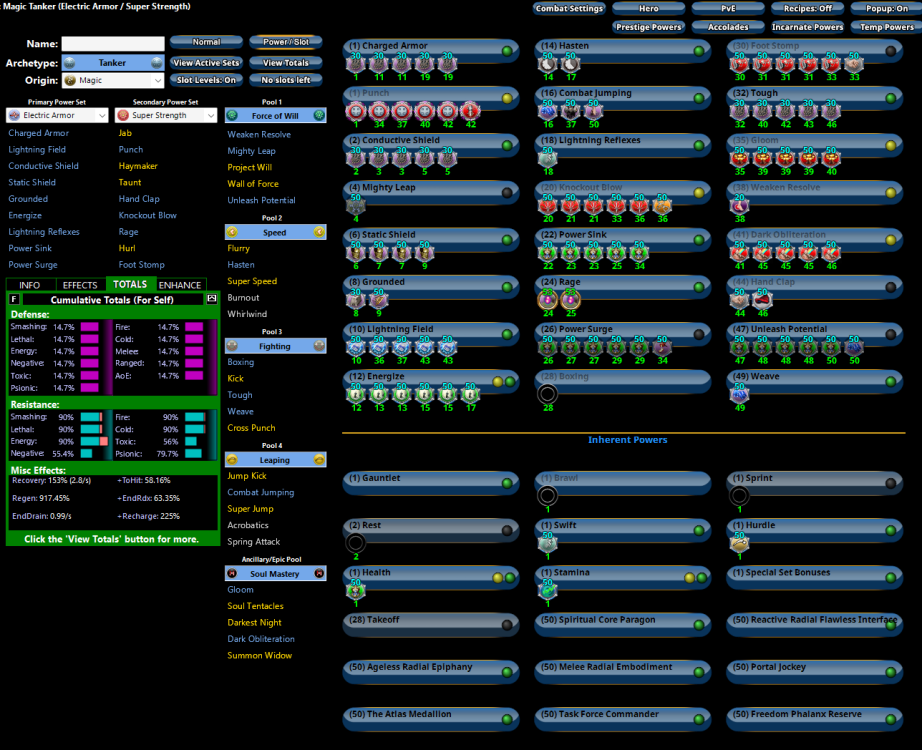Click the Stamina inherent power enhancement icon
922x750 pixels.
coord(548,591)
